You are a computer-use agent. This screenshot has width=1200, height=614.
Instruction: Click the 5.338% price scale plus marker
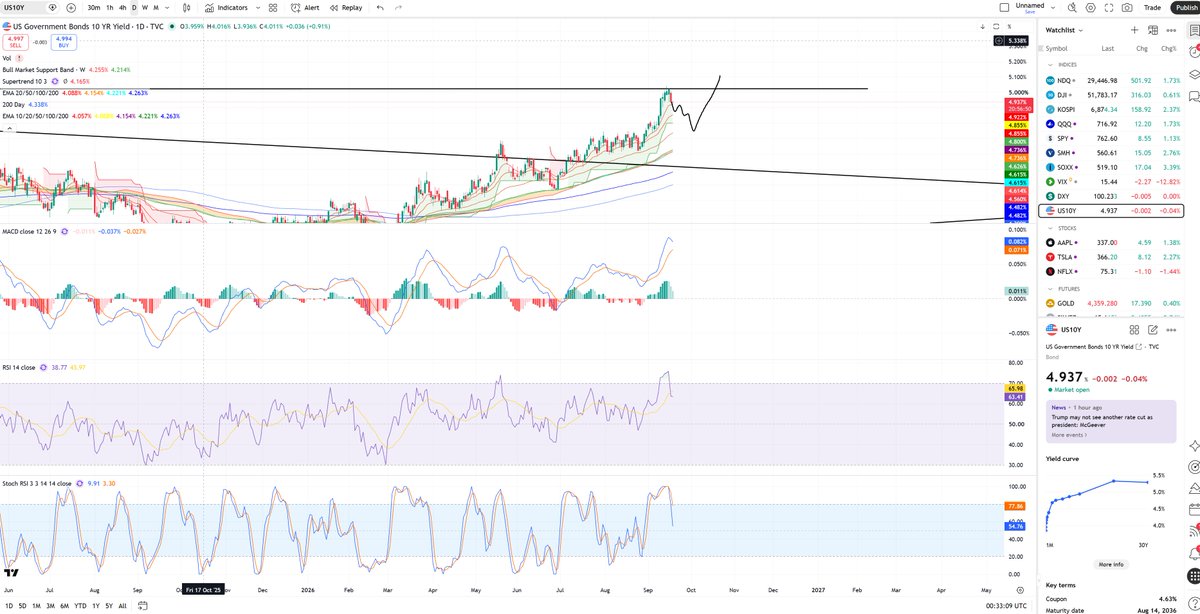(1000, 40)
